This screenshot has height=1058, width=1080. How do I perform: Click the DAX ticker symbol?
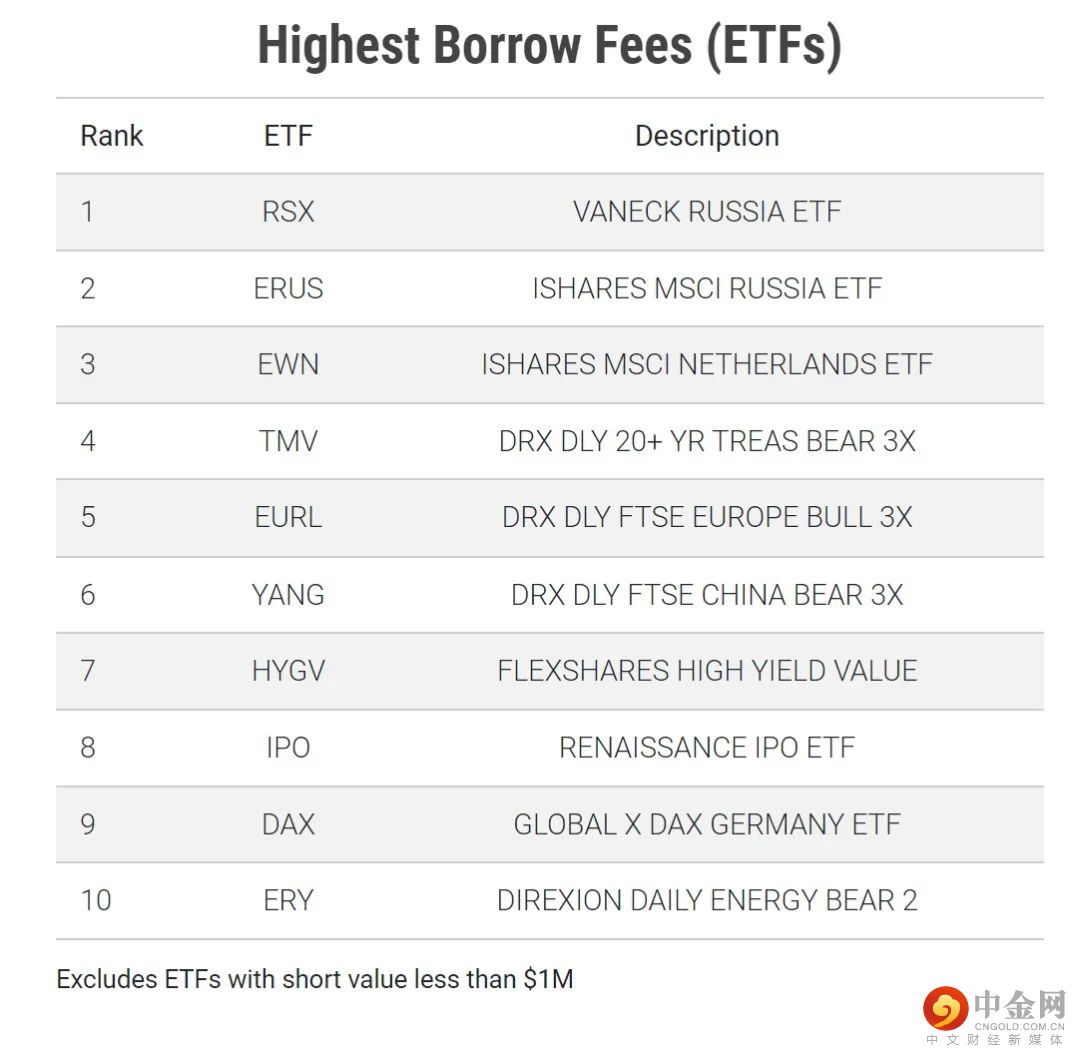click(288, 824)
